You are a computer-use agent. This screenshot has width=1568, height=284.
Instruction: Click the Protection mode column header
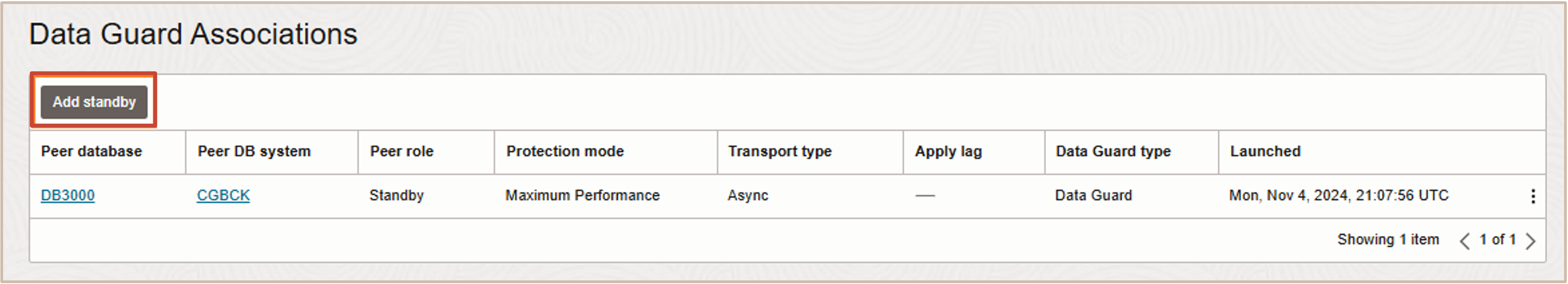[565, 151]
